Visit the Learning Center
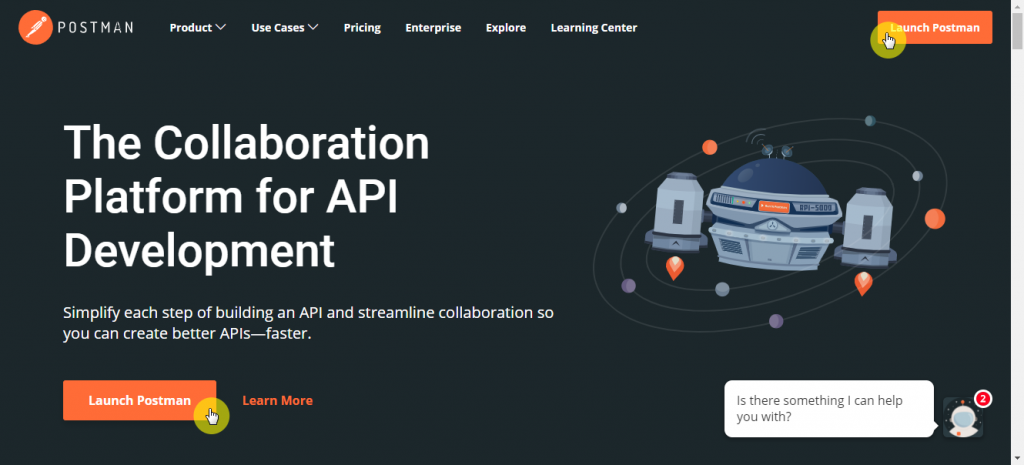This screenshot has width=1024, height=465. pyautogui.click(x=594, y=27)
